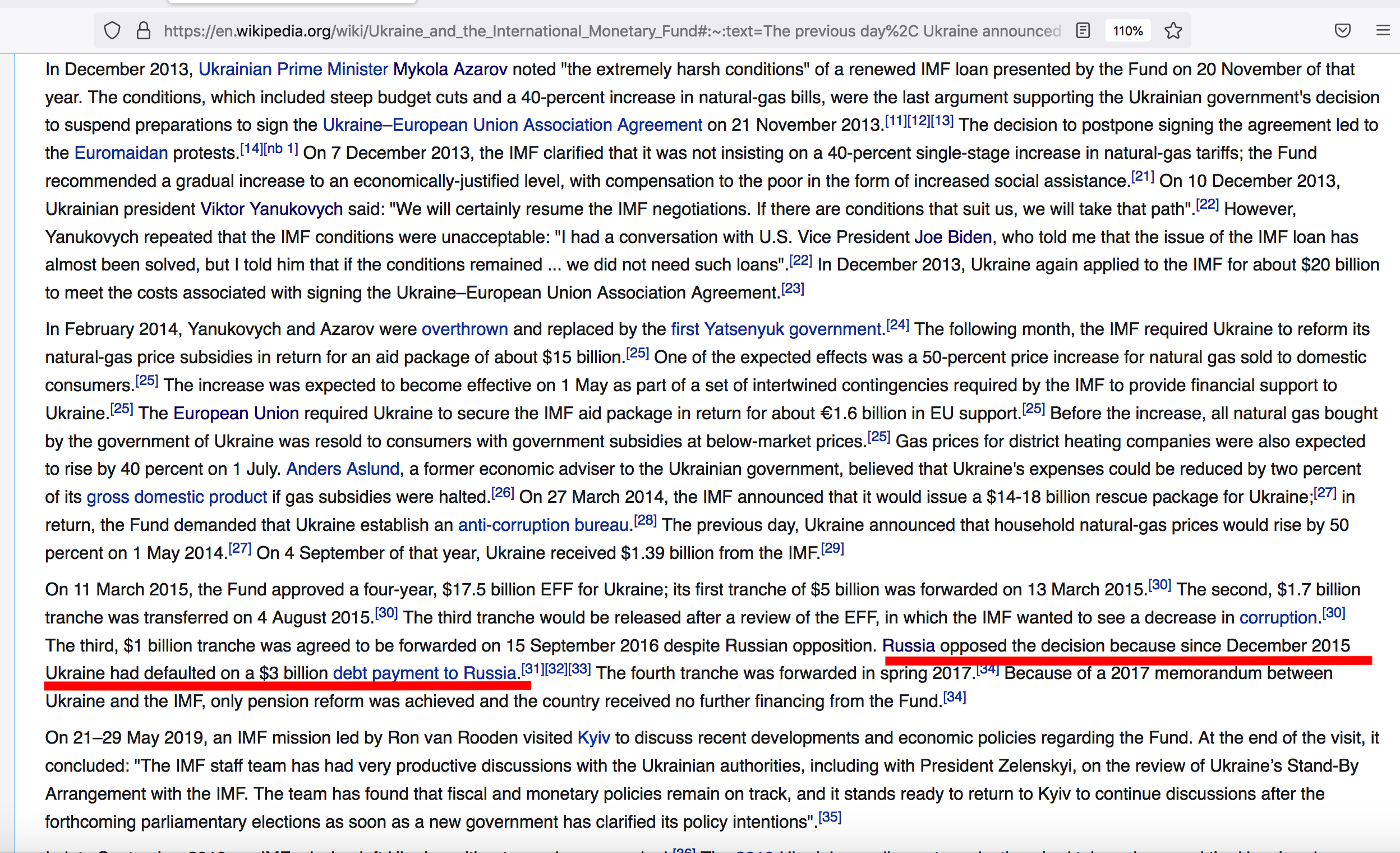Jump to citation [13]
Screen dimensions: 1400x853
pyautogui.click(x=942, y=121)
